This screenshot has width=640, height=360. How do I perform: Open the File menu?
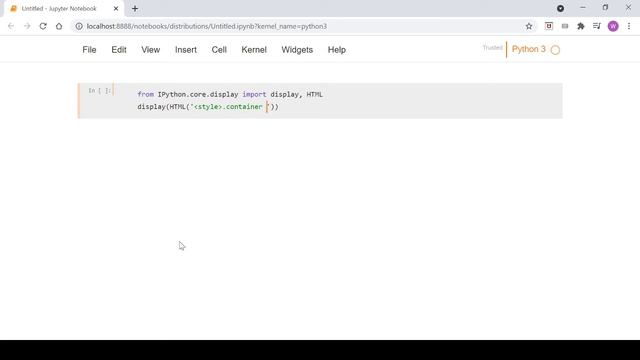click(x=89, y=50)
